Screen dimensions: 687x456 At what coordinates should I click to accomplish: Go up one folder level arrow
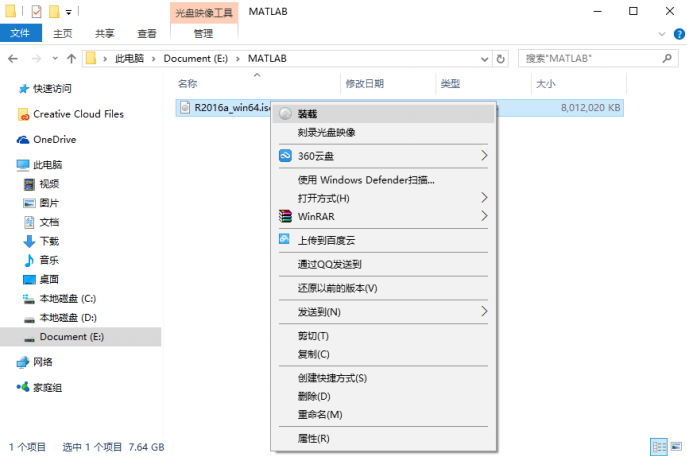(x=71, y=59)
